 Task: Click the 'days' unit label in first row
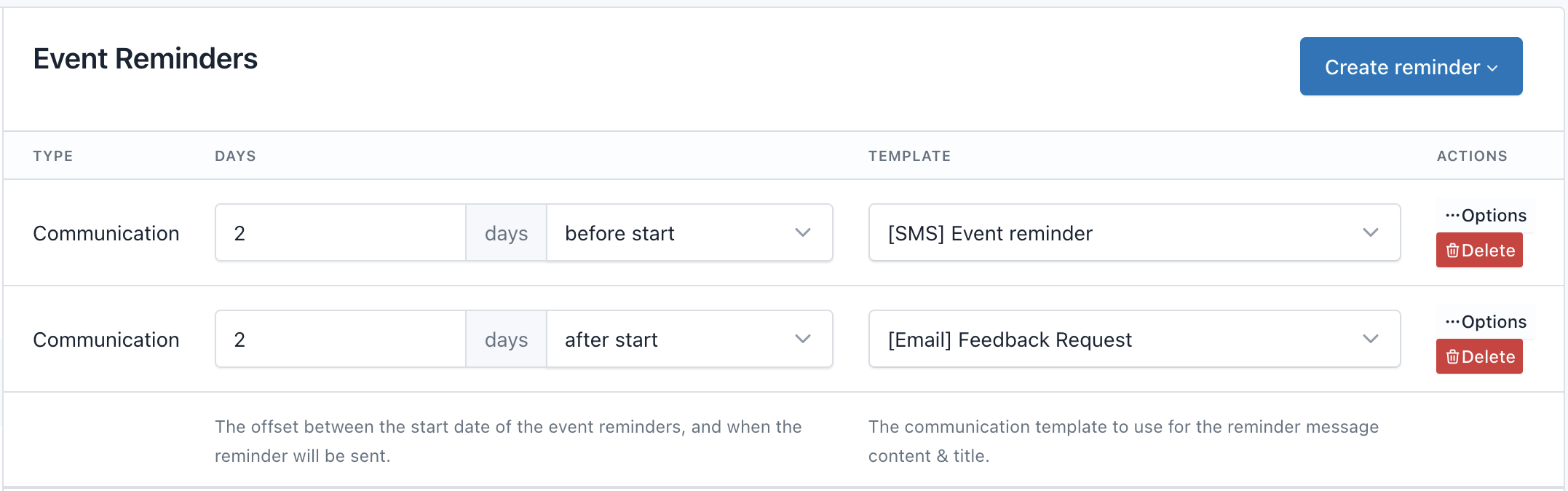[x=506, y=232]
